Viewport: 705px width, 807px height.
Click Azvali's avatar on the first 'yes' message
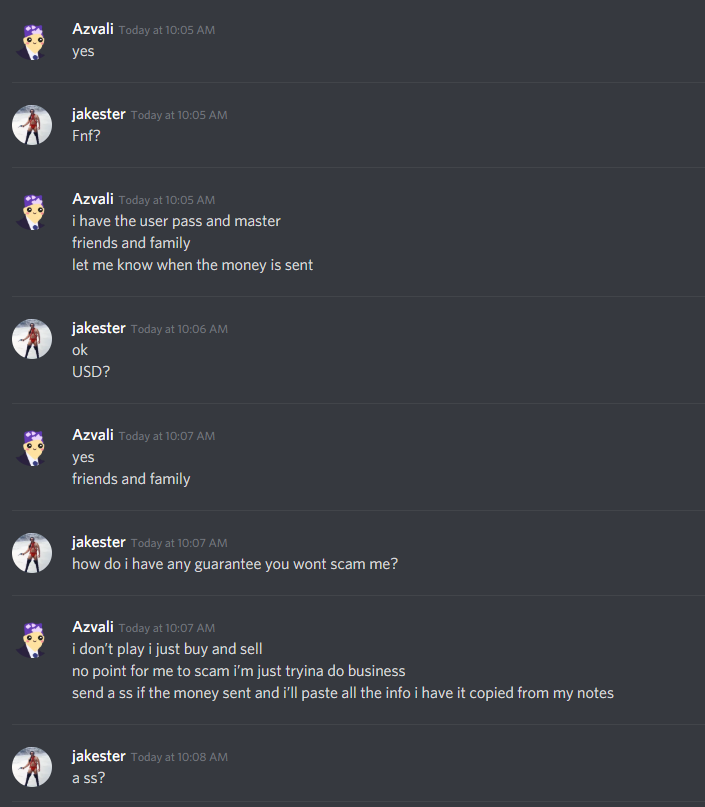[32, 40]
